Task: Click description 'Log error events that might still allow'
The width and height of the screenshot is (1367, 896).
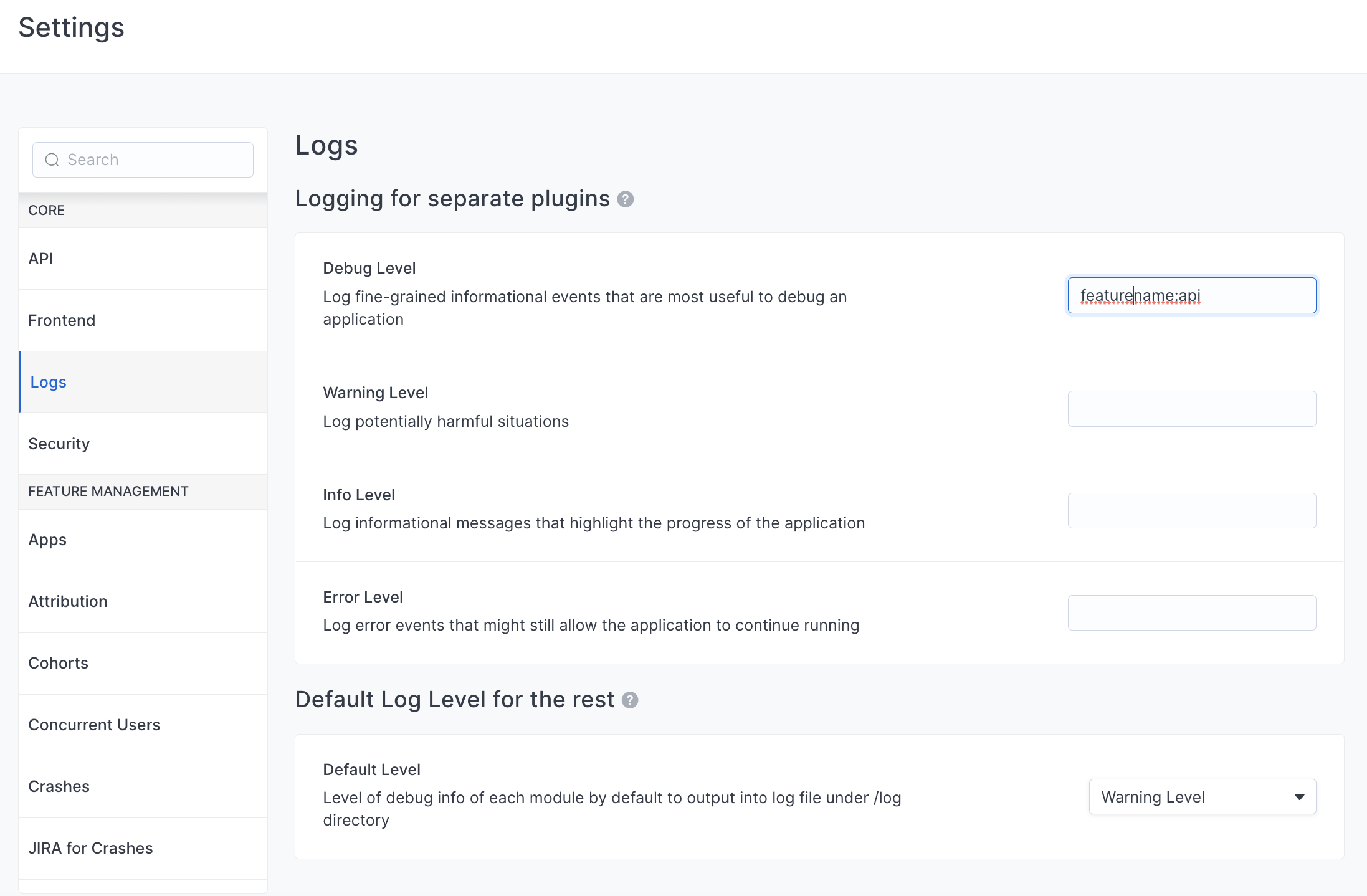Action: 591,626
